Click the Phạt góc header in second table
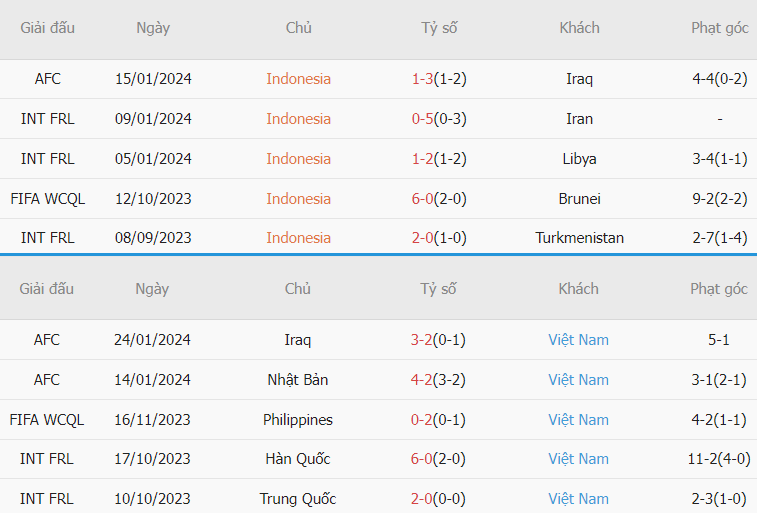 [718, 289]
